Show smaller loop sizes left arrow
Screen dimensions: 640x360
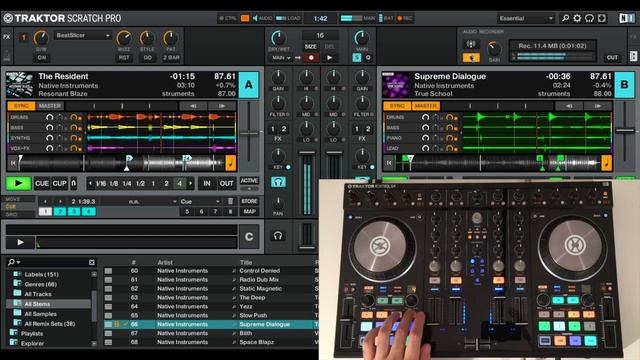point(90,184)
